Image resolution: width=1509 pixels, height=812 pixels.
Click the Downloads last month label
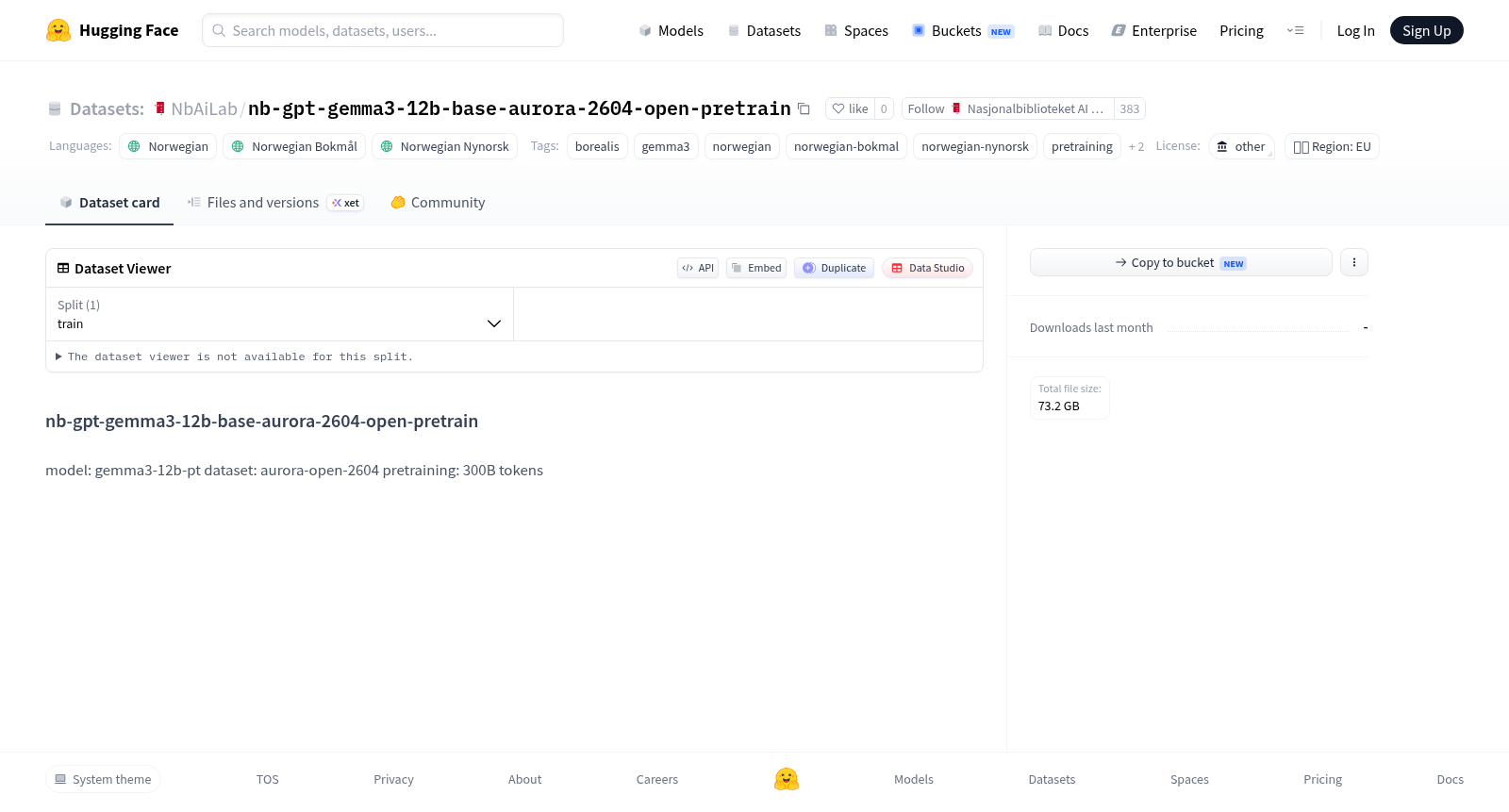coord(1091,327)
